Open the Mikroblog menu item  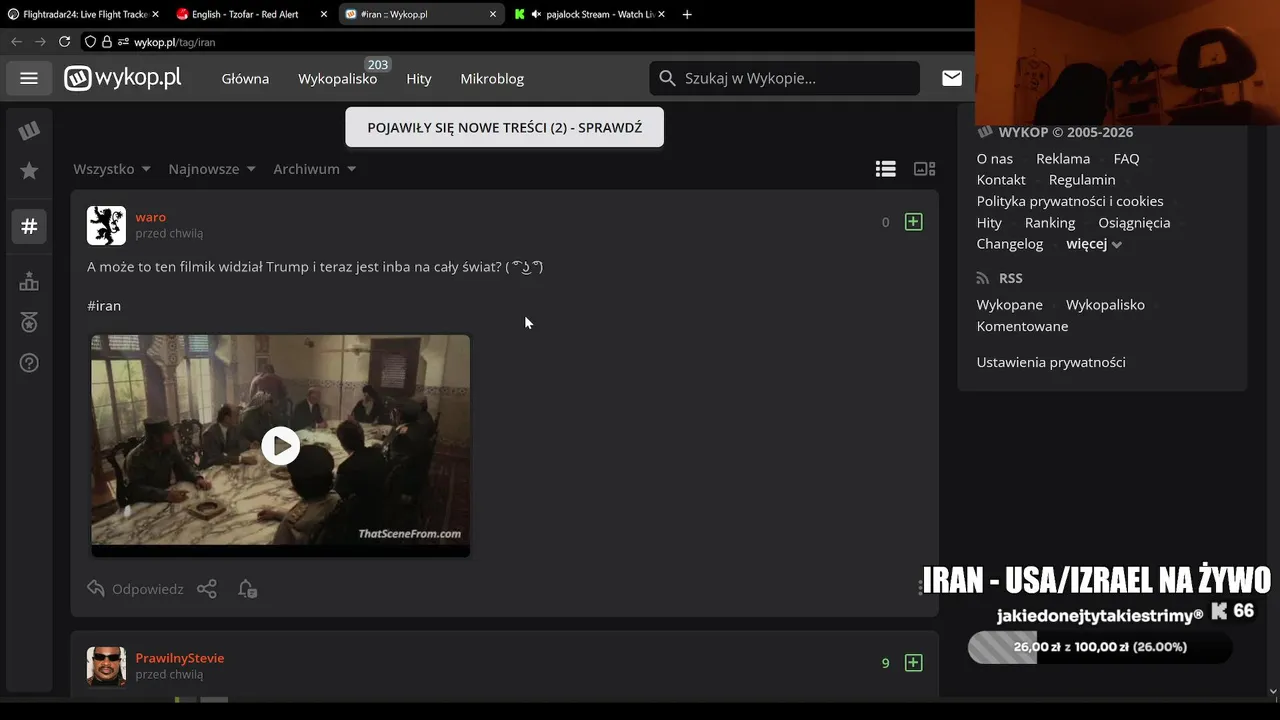point(492,78)
